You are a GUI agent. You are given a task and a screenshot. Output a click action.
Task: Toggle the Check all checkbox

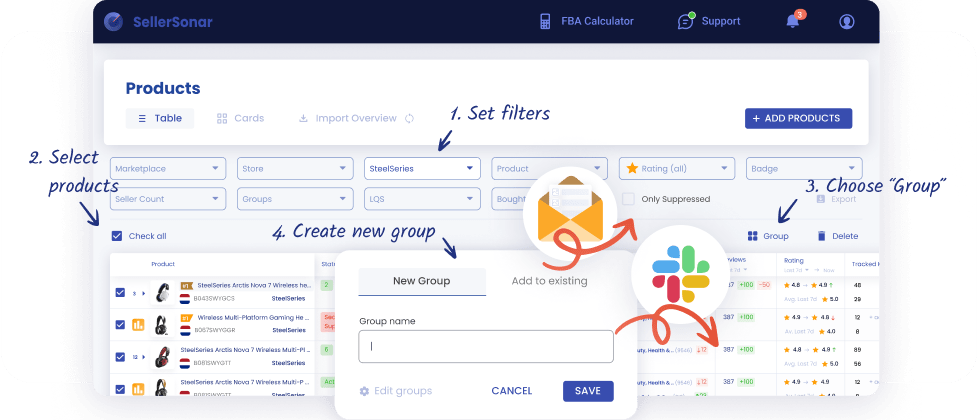[x=117, y=236]
